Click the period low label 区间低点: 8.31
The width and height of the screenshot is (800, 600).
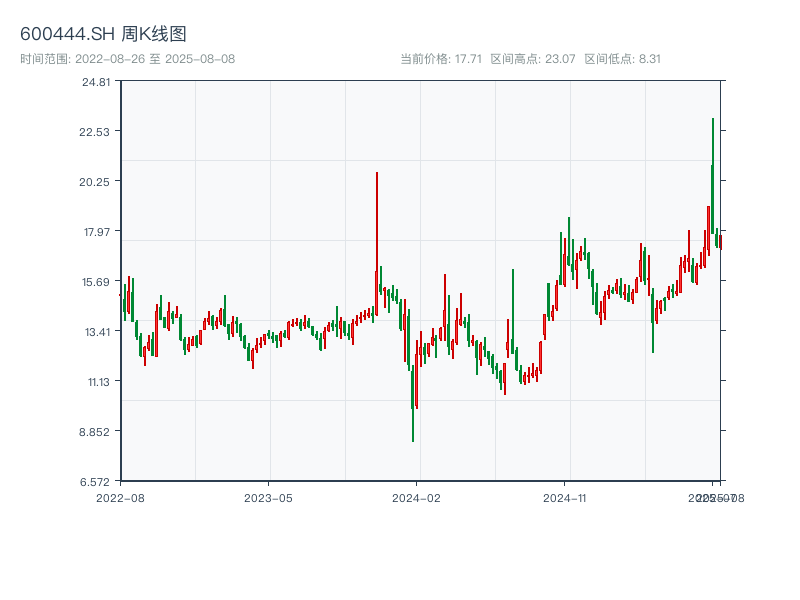click(x=622, y=59)
